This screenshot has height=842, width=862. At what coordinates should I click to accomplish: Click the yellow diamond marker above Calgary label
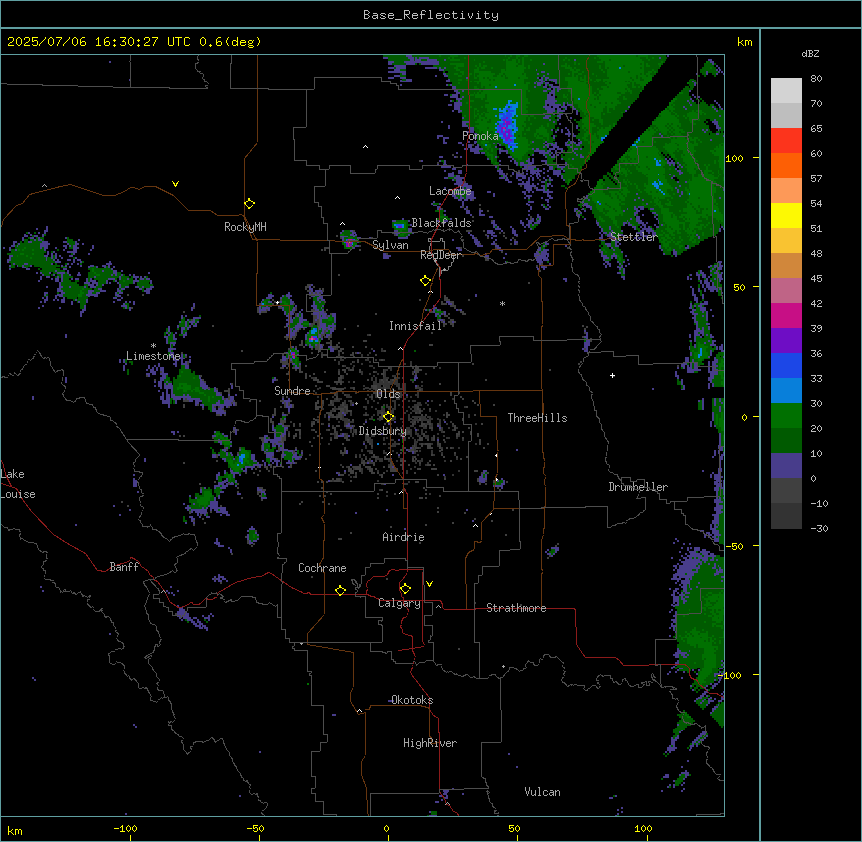click(x=405, y=589)
